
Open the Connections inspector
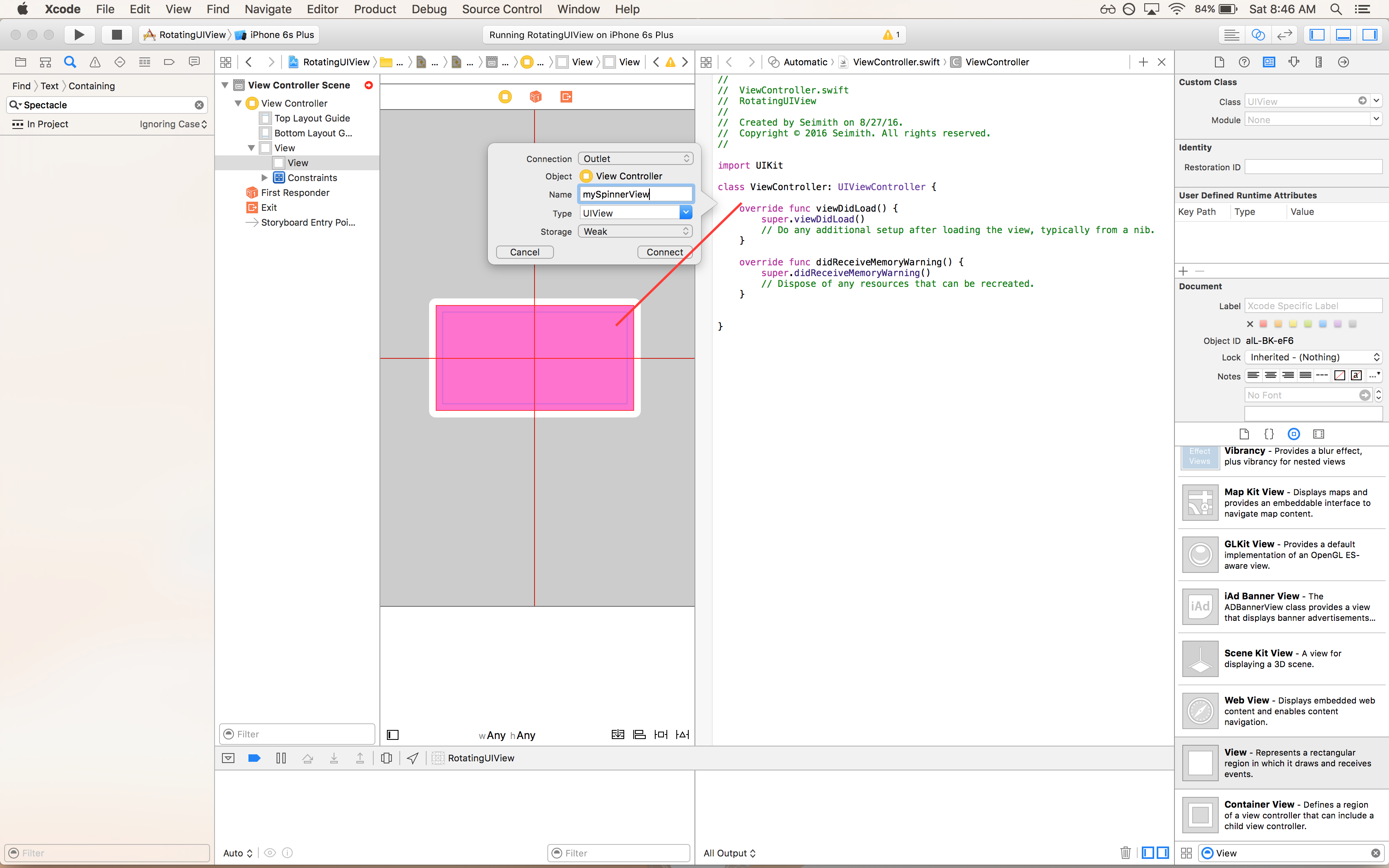point(1343,62)
